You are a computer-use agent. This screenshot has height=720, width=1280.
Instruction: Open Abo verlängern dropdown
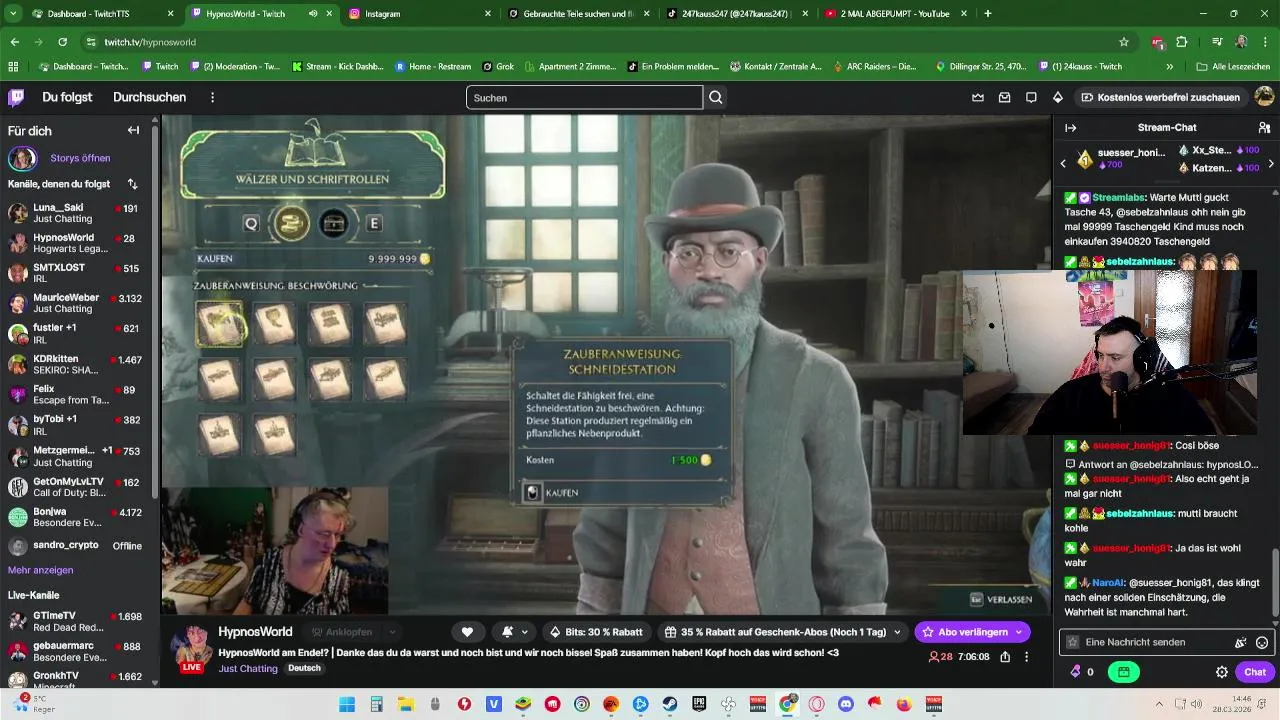tap(1018, 632)
